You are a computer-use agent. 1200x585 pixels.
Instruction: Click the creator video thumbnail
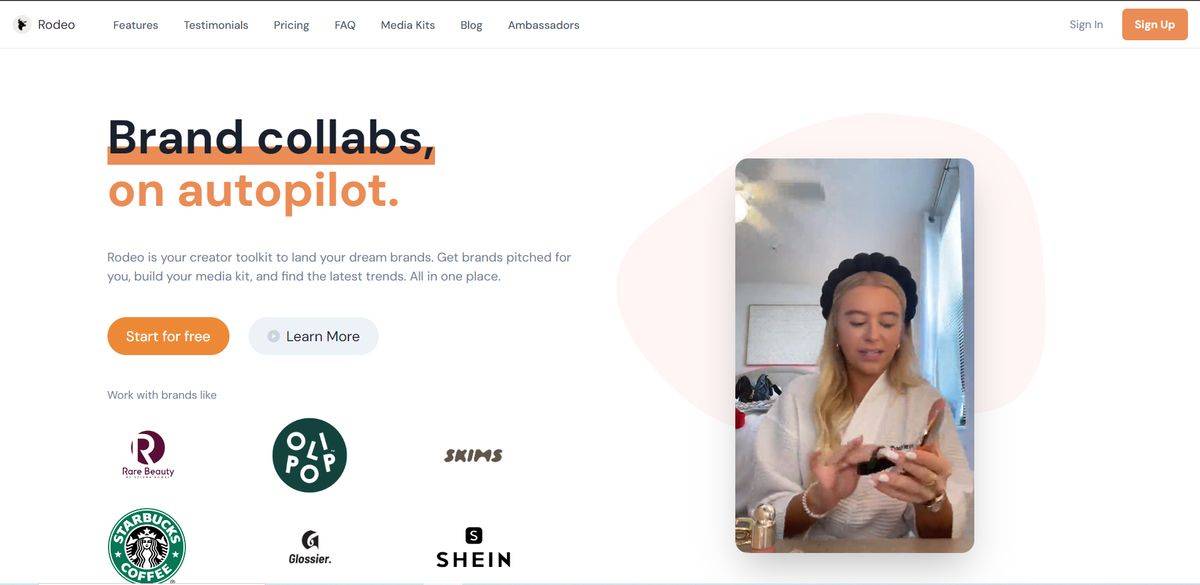tap(854, 356)
